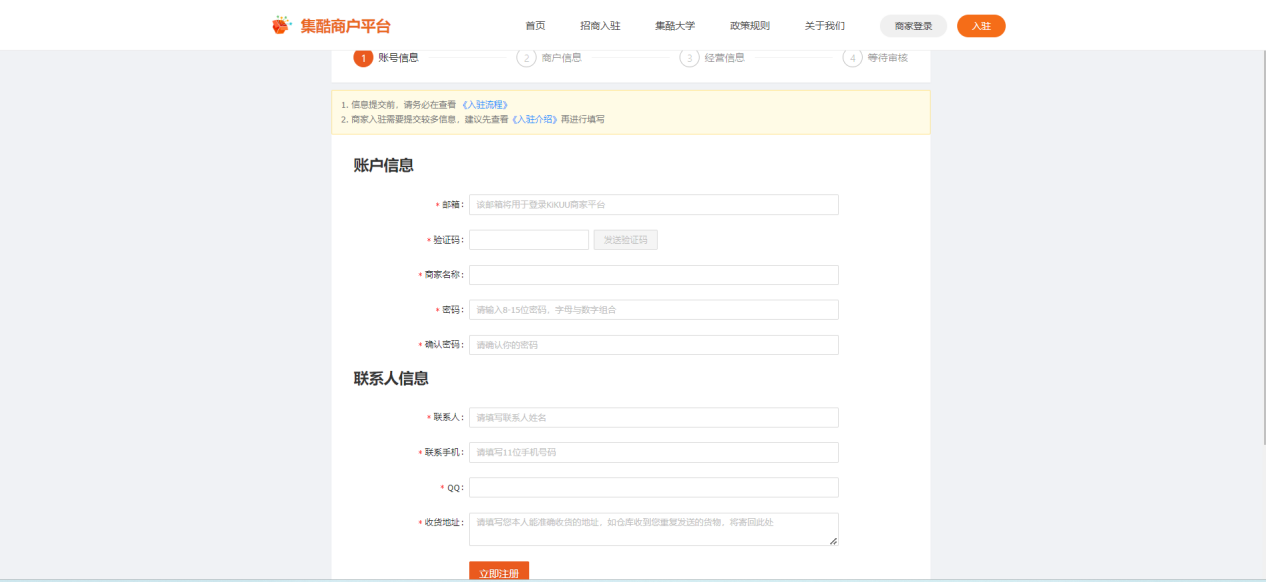Focus the 邮箱 input field
This screenshot has height=582, width=1266.
coord(653,205)
